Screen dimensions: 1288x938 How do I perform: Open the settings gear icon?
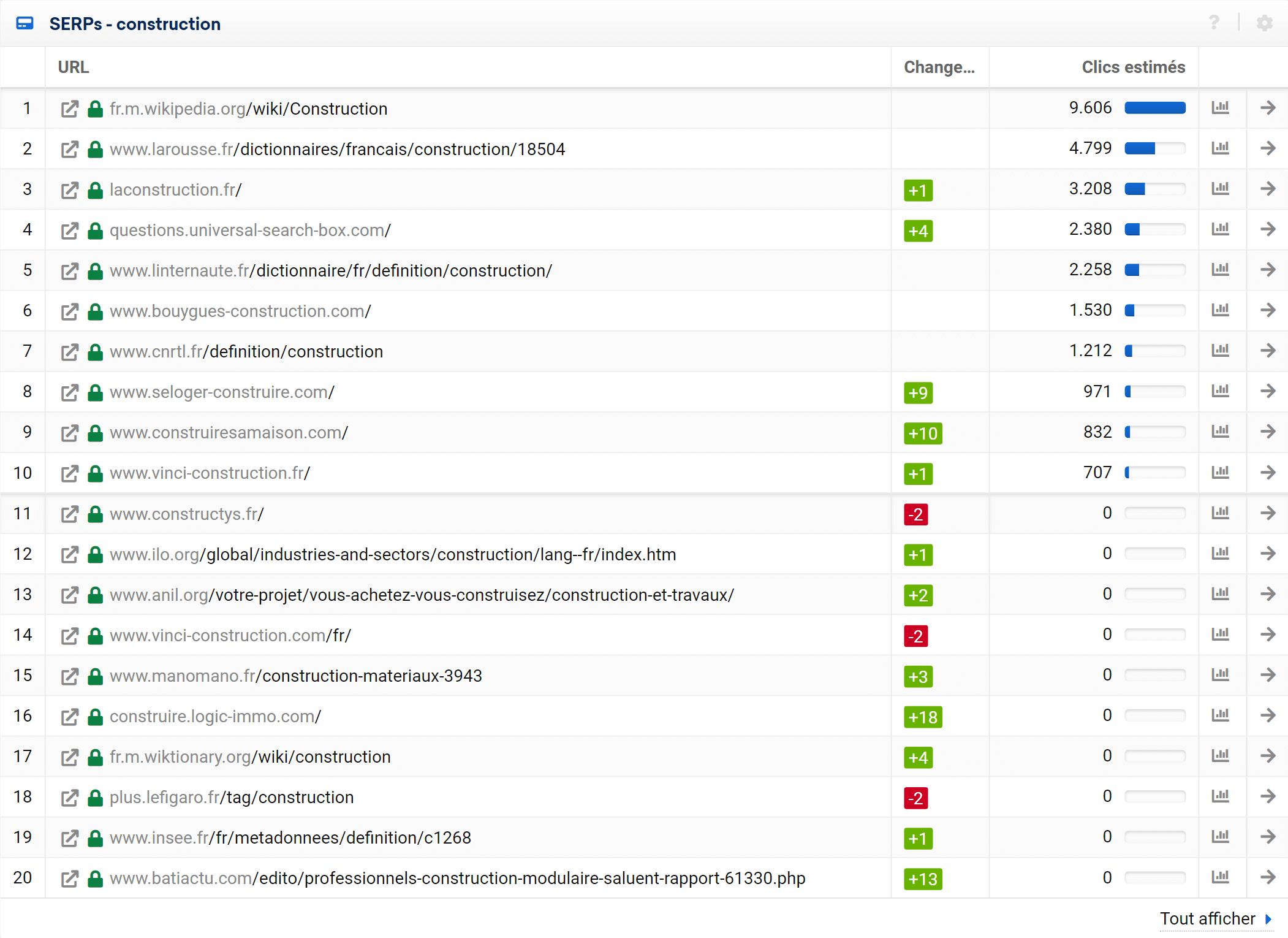click(1265, 23)
